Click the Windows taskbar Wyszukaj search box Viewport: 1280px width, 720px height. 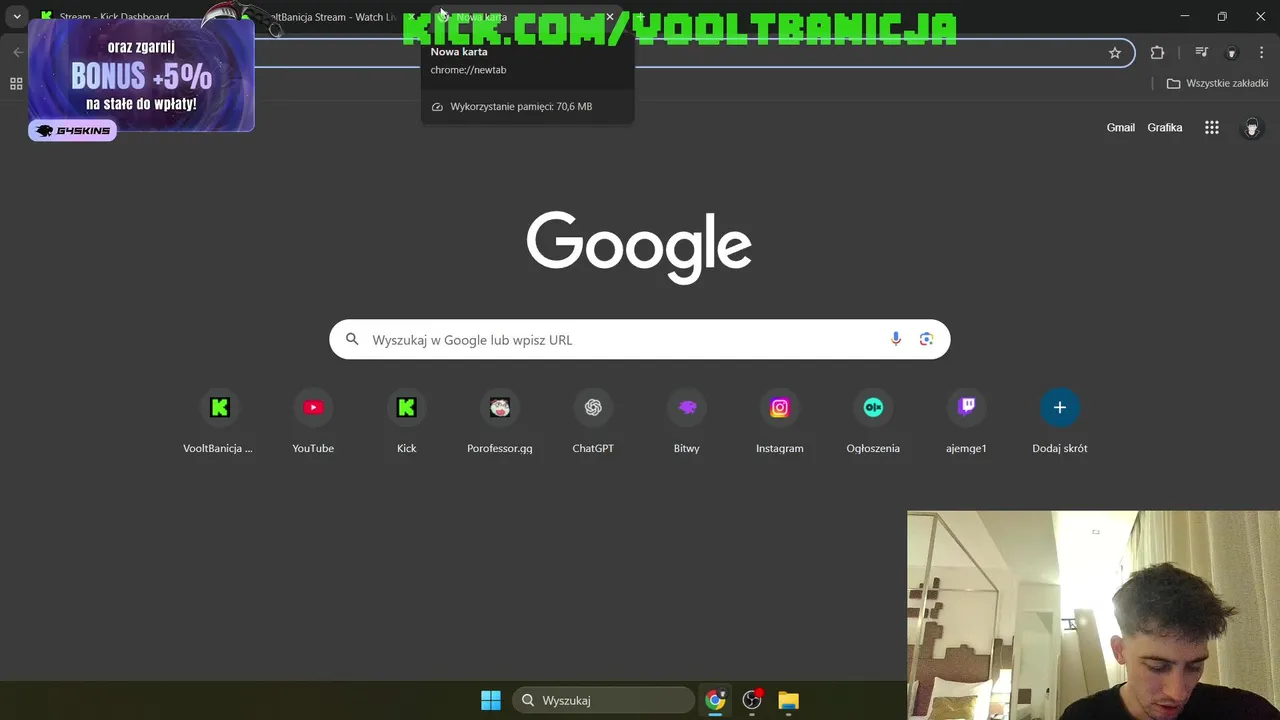point(603,700)
